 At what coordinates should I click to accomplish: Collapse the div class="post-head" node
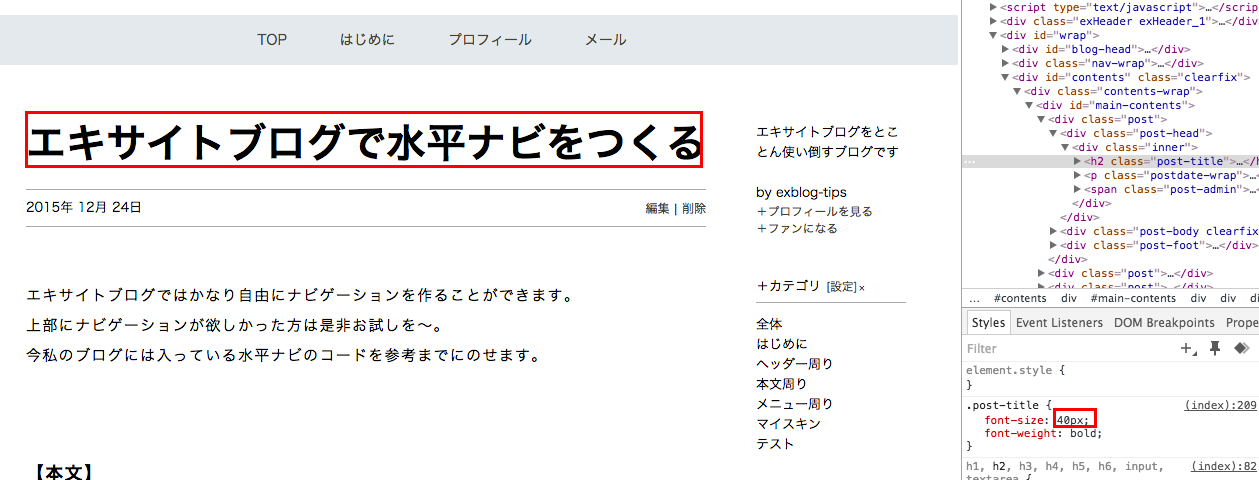[x=1054, y=133]
